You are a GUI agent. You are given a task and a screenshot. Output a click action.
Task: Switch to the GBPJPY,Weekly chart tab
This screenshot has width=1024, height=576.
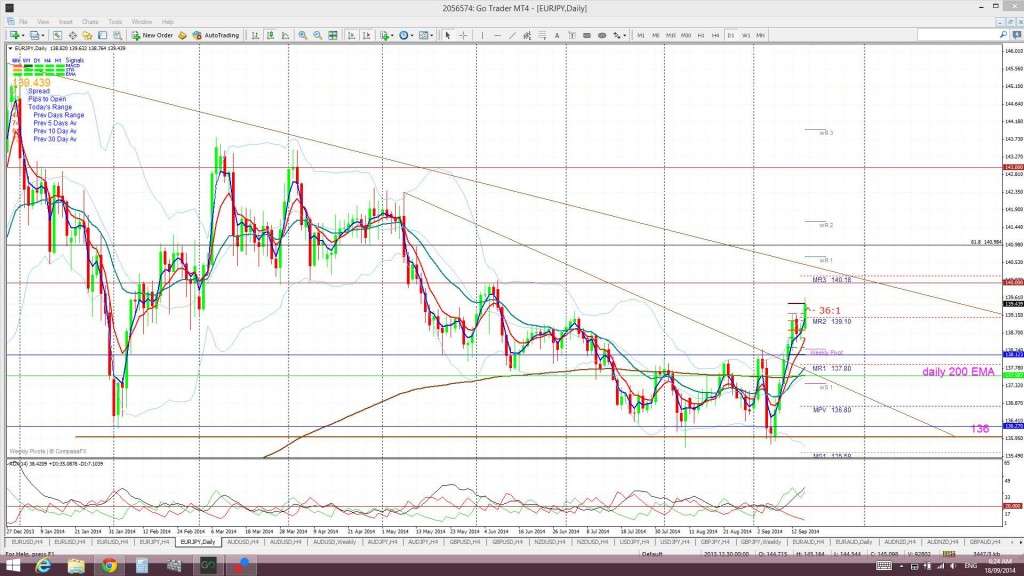coord(761,542)
